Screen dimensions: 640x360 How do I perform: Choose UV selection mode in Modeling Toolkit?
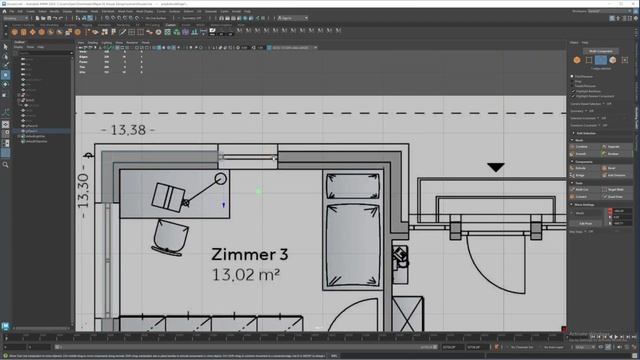pyautogui.click(x=625, y=60)
